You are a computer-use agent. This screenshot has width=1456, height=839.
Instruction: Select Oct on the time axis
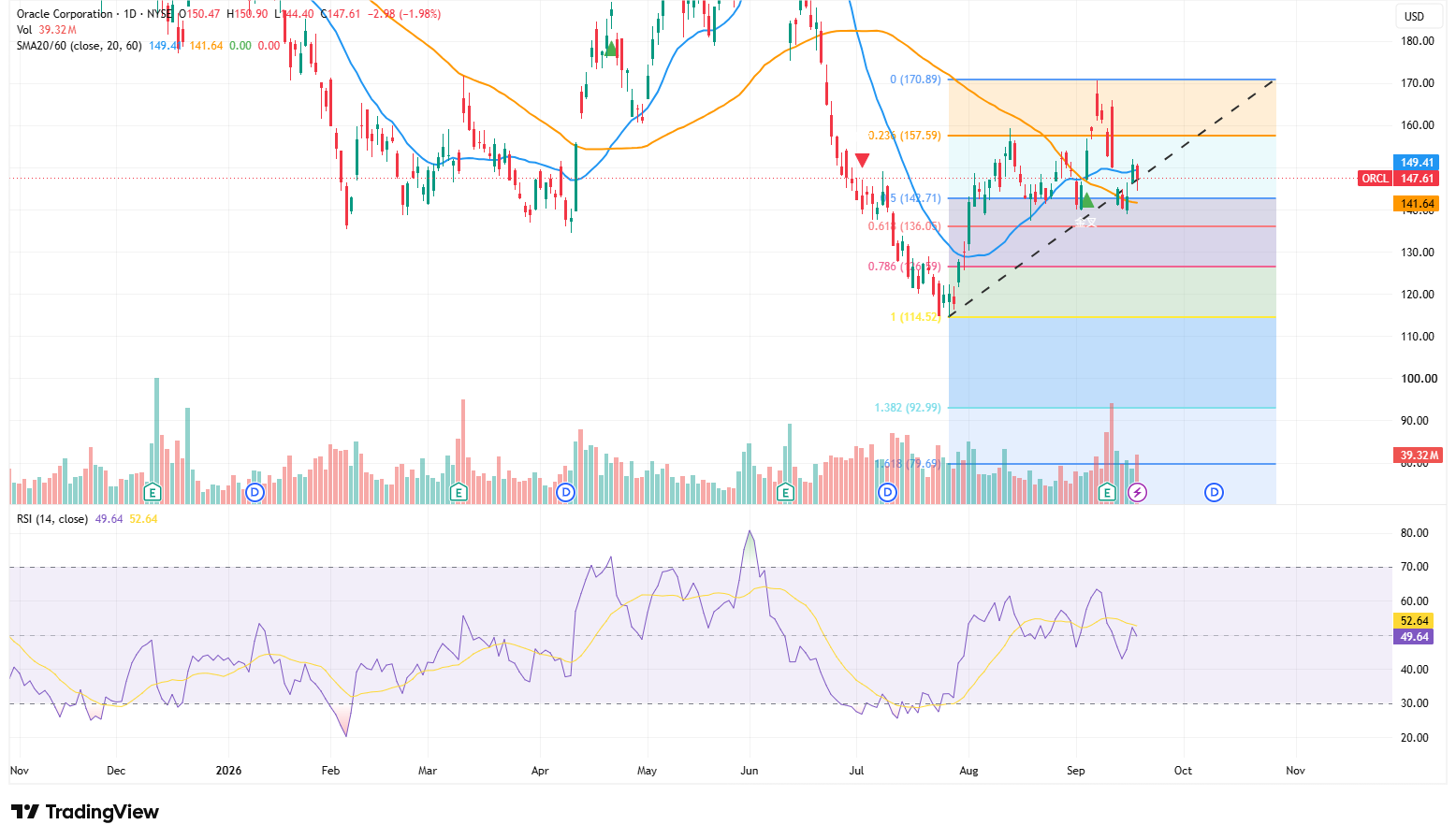click(1183, 771)
